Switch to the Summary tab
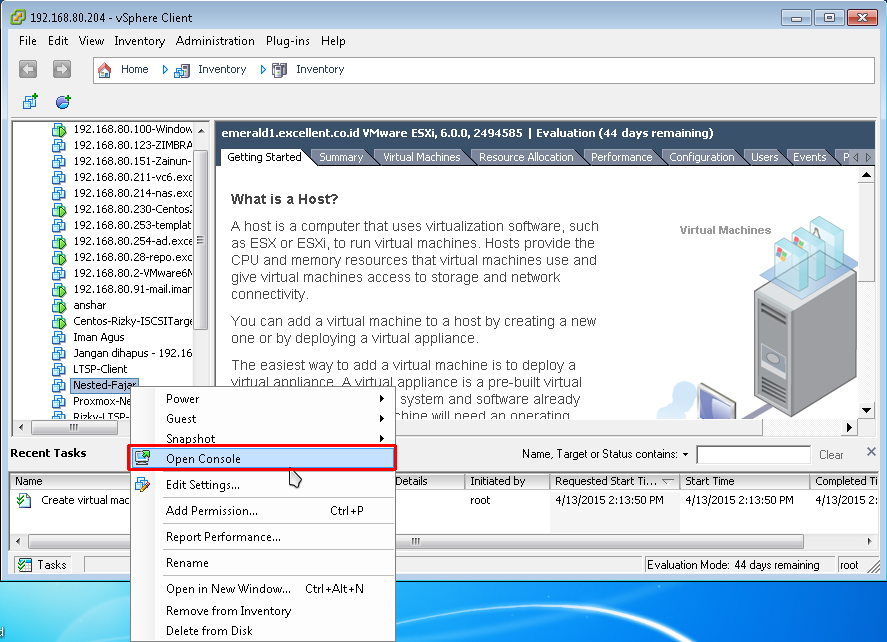887x642 pixels. pos(341,157)
